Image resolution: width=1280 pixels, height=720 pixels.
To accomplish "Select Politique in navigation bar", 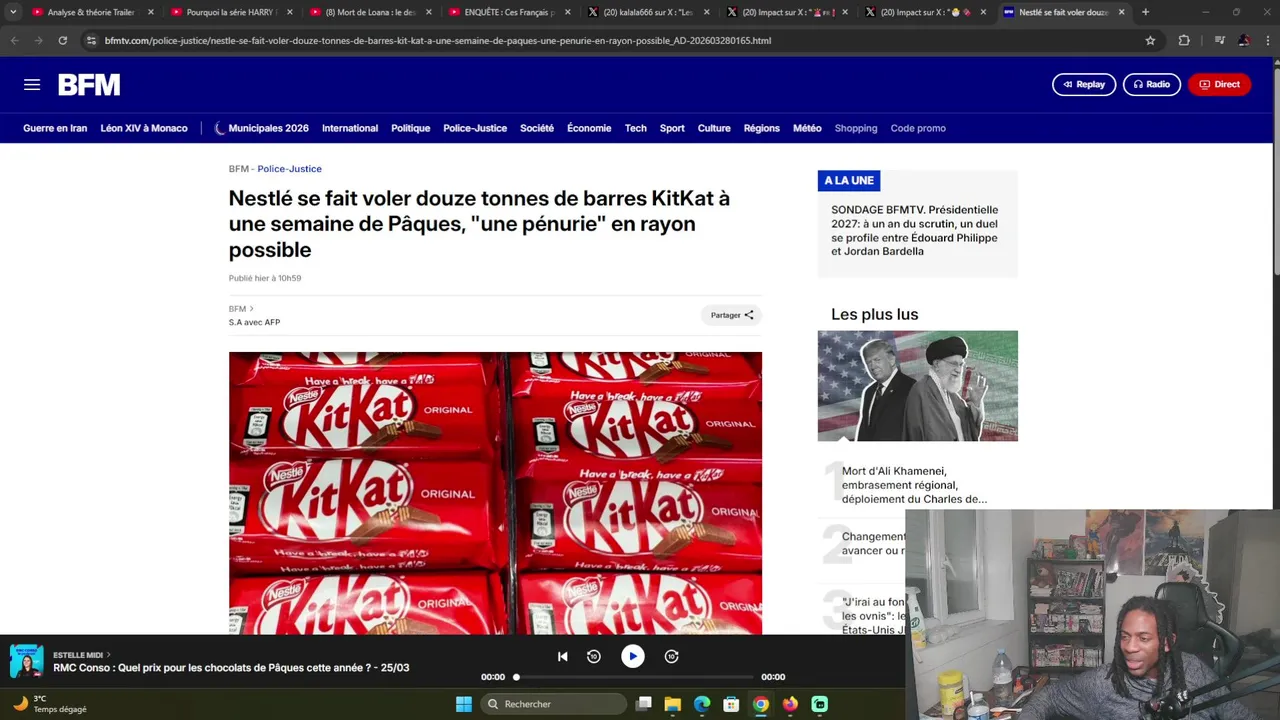I will click(x=410, y=128).
